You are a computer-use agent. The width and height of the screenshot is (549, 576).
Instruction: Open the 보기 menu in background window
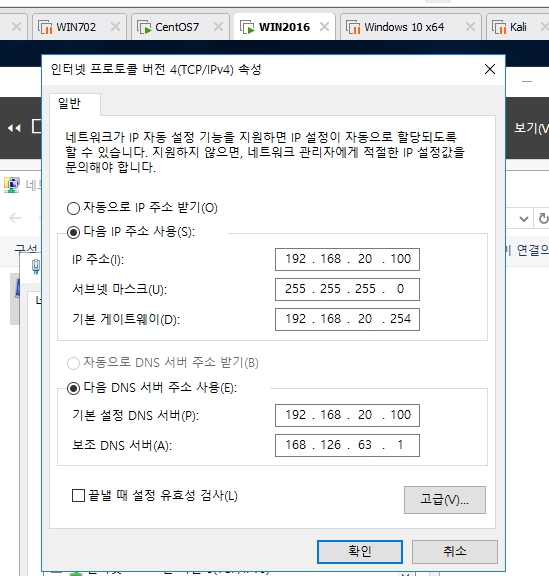click(531, 128)
